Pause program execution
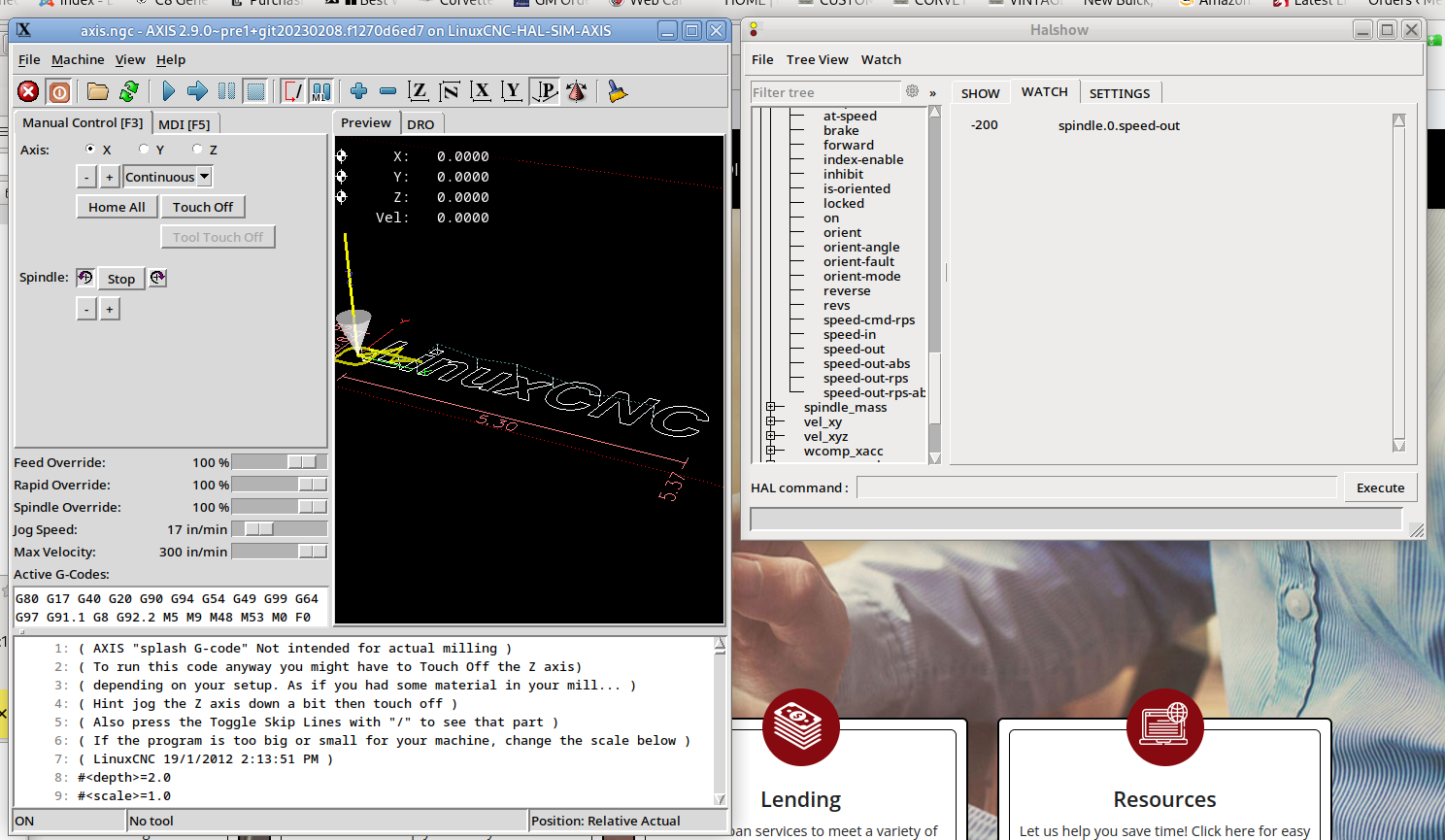1445x840 pixels. pos(226,91)
